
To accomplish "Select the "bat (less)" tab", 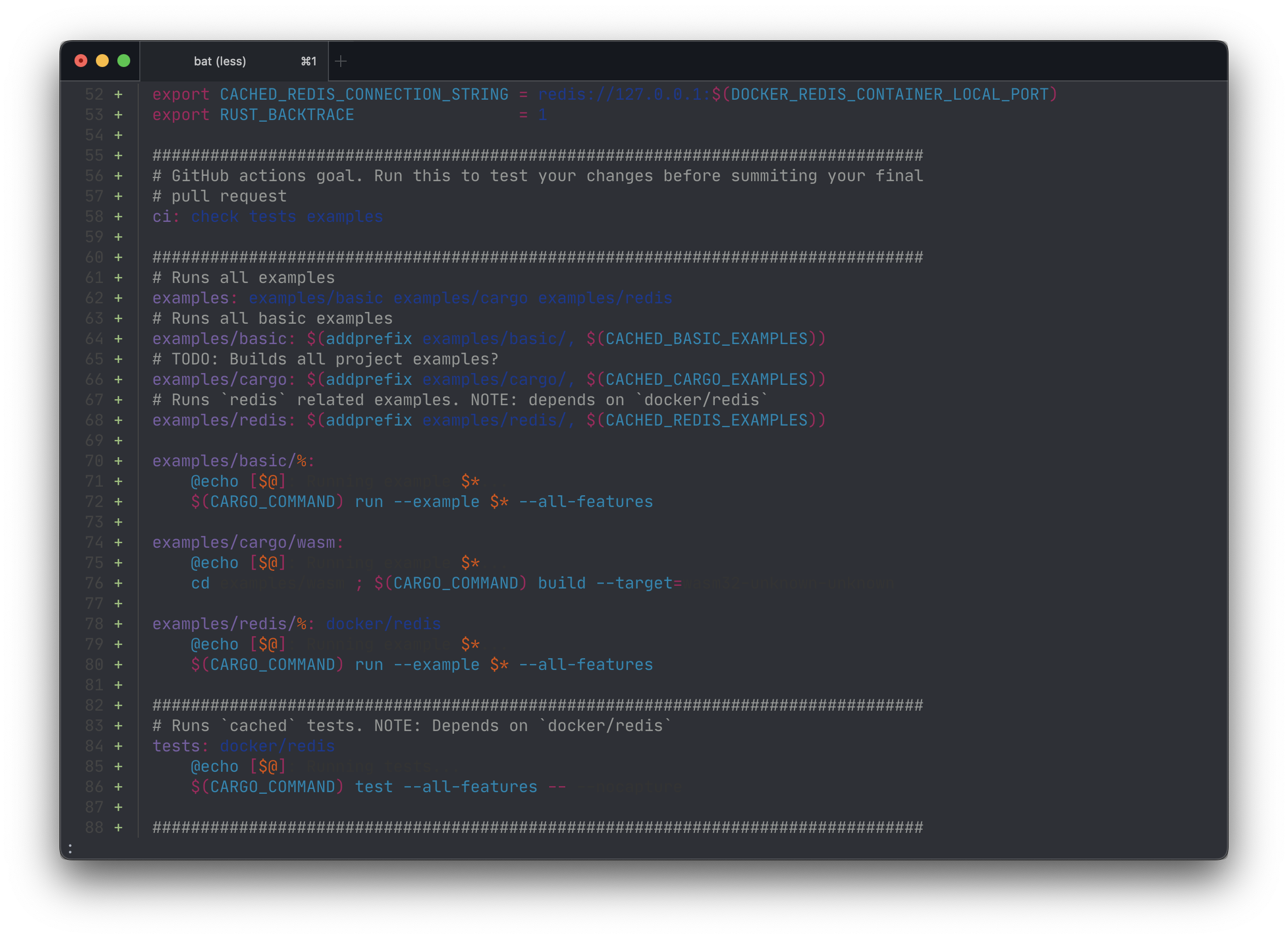I will click(220, 61).
